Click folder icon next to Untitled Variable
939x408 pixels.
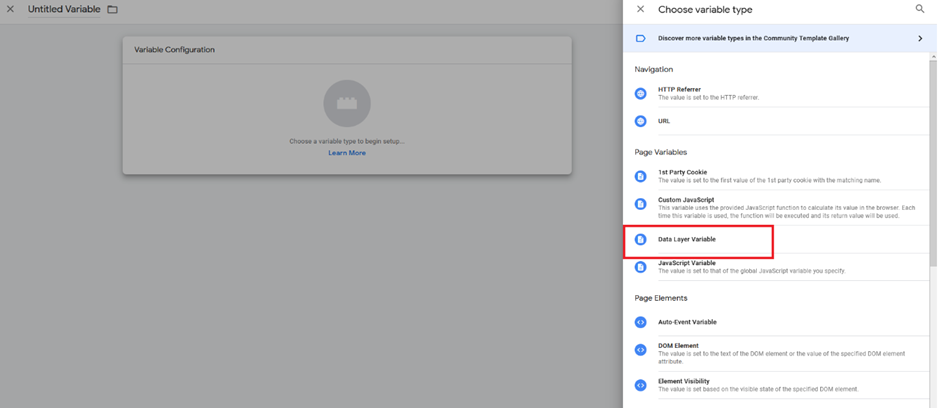tap(113, 10)
